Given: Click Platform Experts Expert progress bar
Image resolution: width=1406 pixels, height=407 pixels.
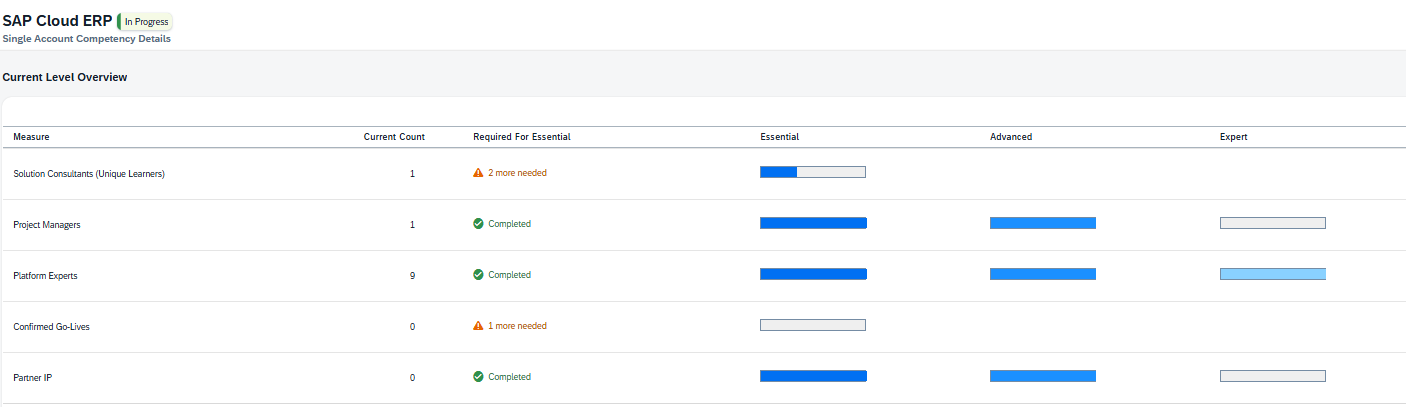Looking at the screenshot, I should (x=1272, y=274).
